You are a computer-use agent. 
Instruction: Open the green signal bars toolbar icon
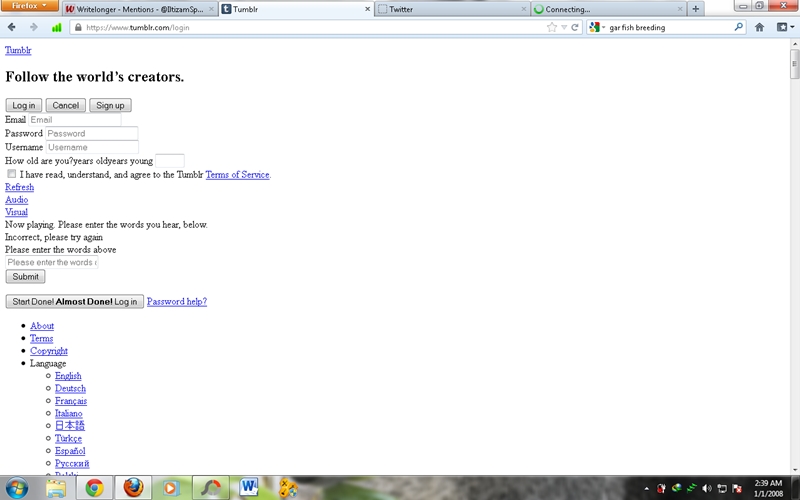pos(57,28)
